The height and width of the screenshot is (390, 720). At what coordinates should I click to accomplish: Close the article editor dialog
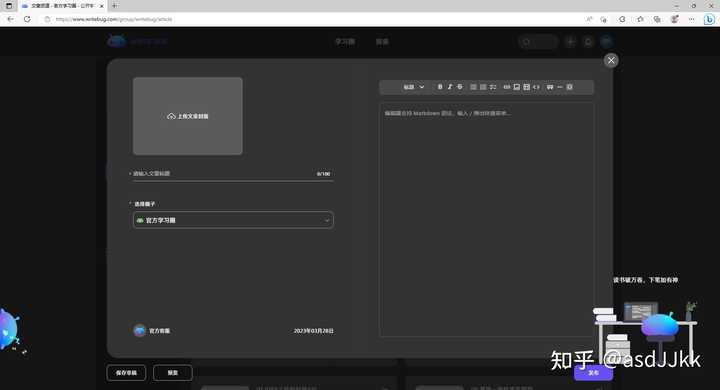611,60
